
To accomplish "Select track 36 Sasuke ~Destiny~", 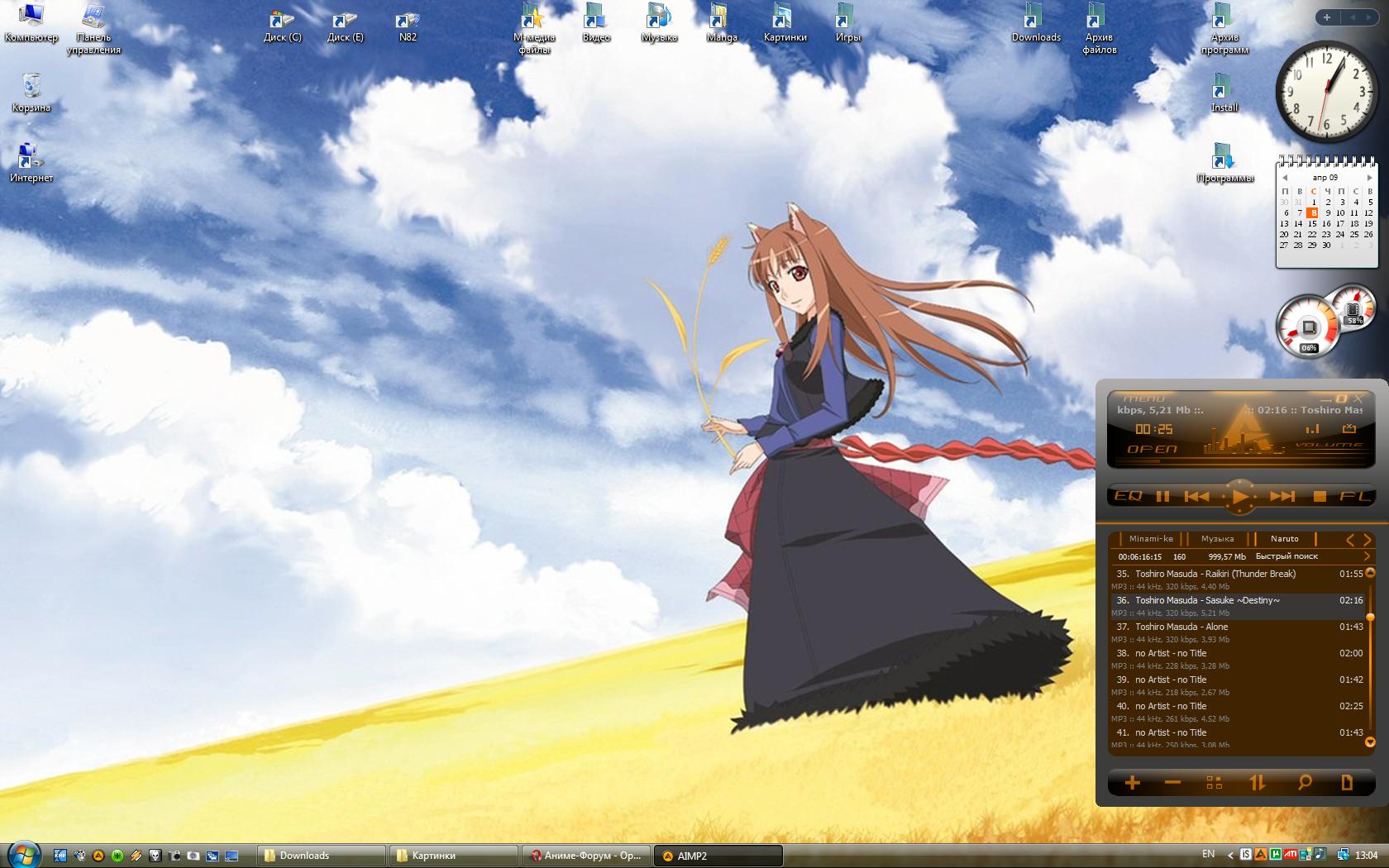I will point(1236,606).
